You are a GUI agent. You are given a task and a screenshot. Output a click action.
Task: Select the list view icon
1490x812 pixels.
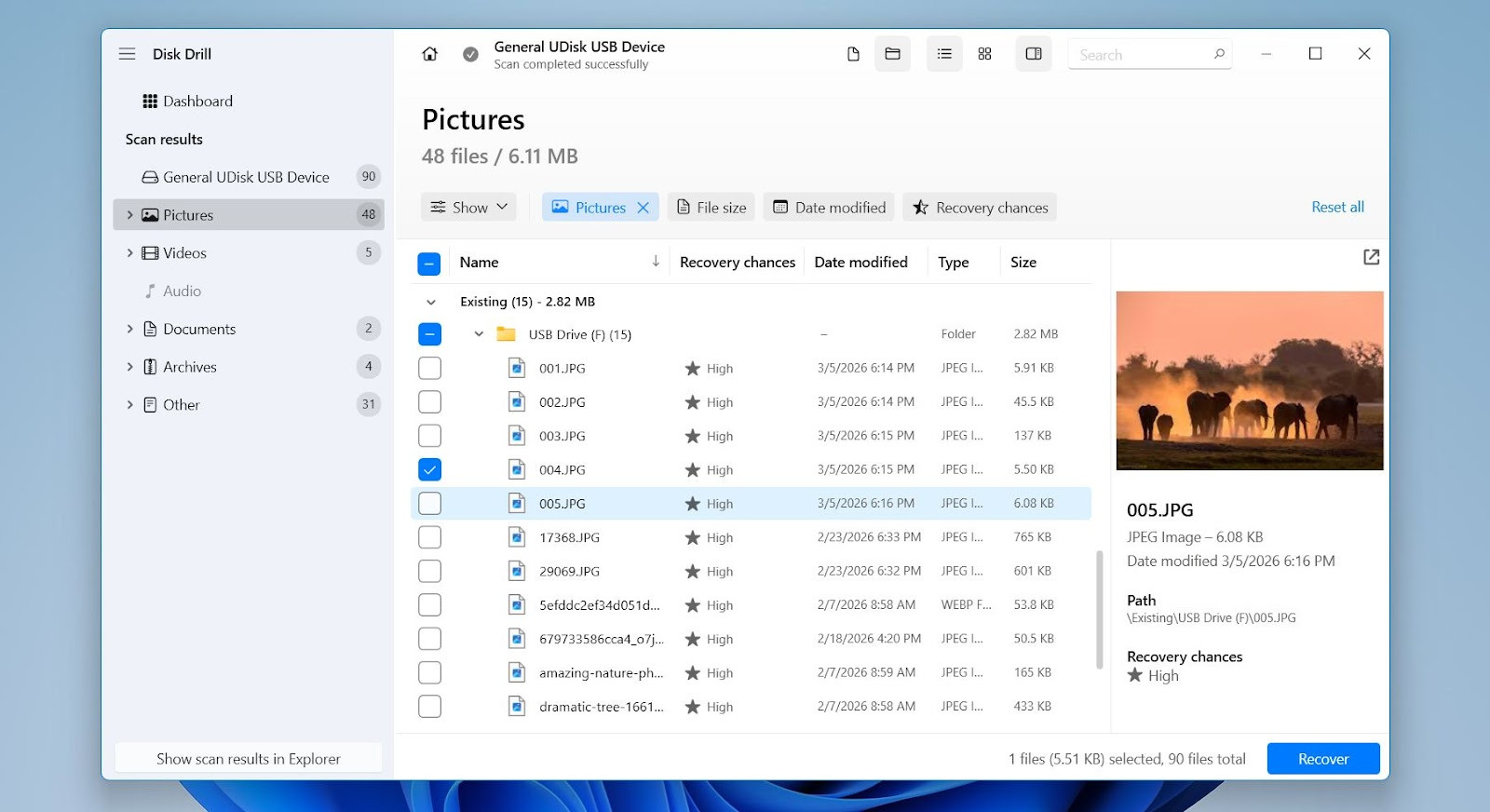tap(944, 54)
